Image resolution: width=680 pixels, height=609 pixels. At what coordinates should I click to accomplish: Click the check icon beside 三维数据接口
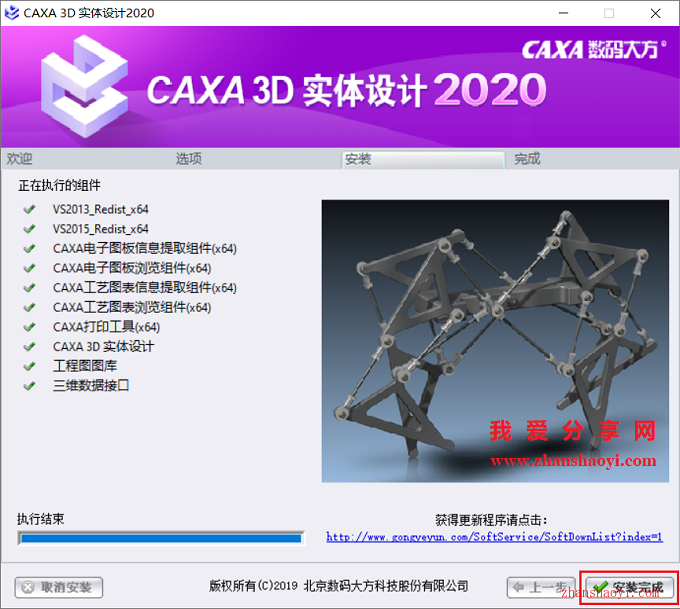29,386
